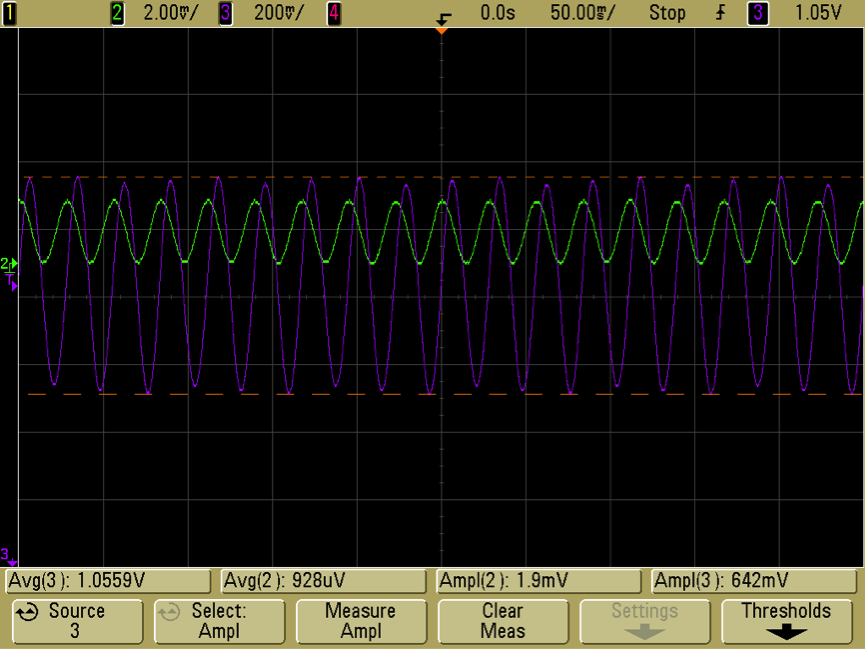
Task: Open the Source 3 softkey
Action: [x=77, y=621]
